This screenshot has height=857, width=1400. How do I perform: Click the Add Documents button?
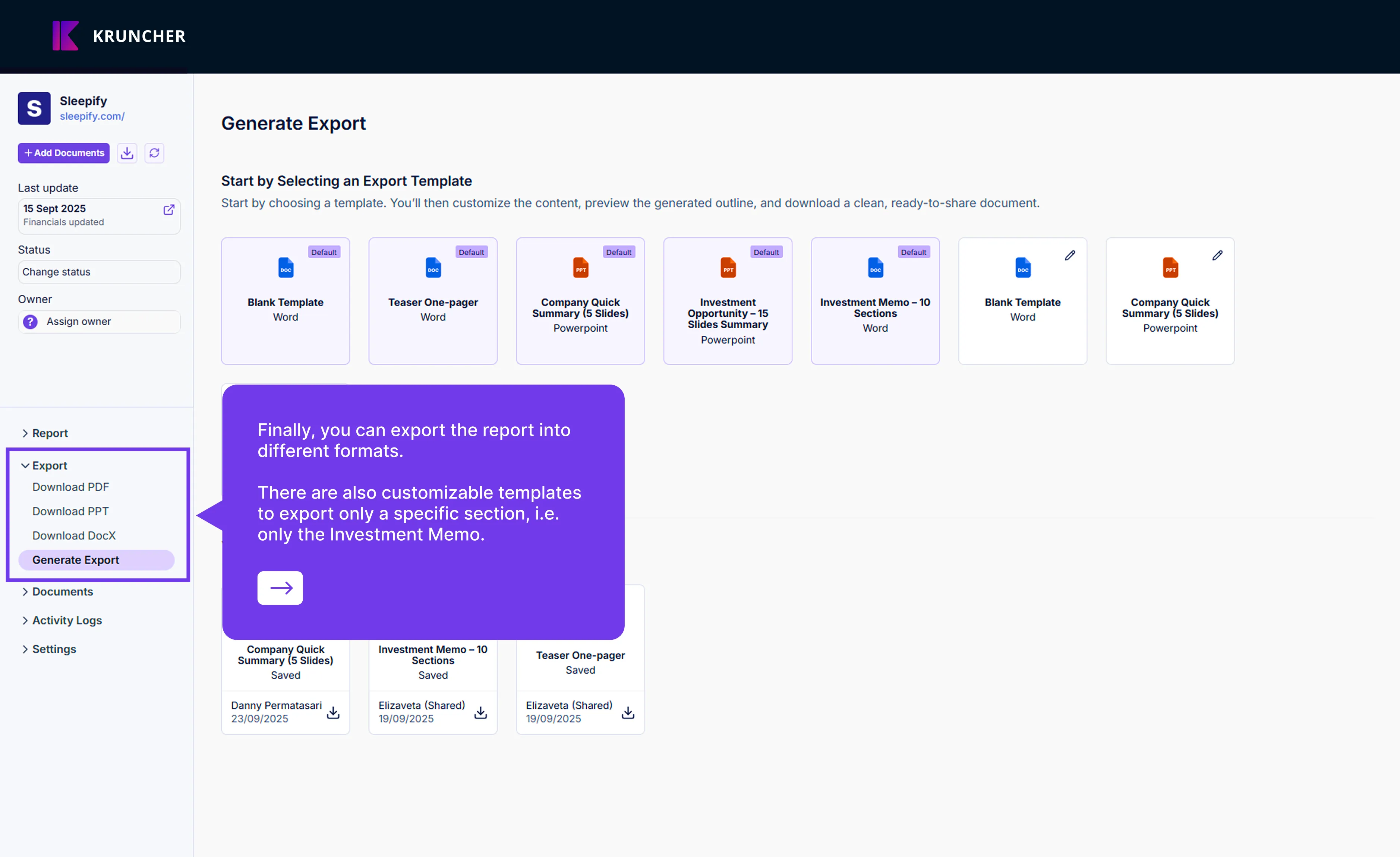[x=64, y=153]
